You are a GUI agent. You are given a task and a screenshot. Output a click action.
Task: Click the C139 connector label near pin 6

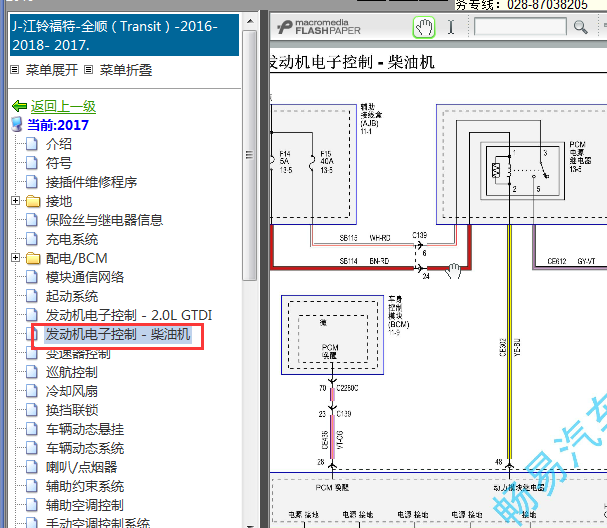[x=419, y=235]
